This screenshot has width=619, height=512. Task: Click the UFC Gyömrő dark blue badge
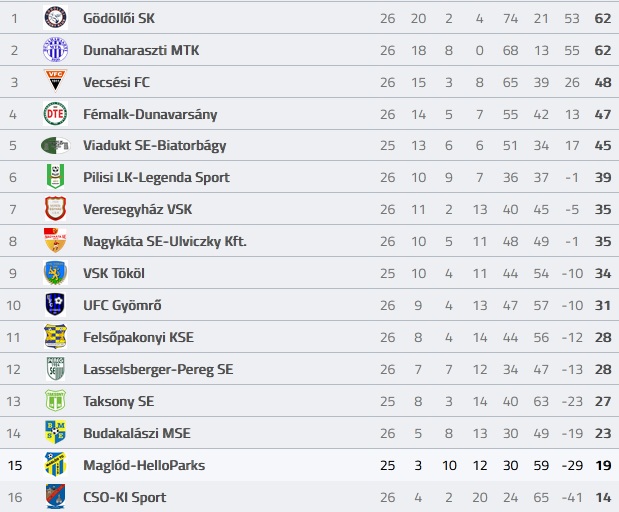[x=55, y=304]
